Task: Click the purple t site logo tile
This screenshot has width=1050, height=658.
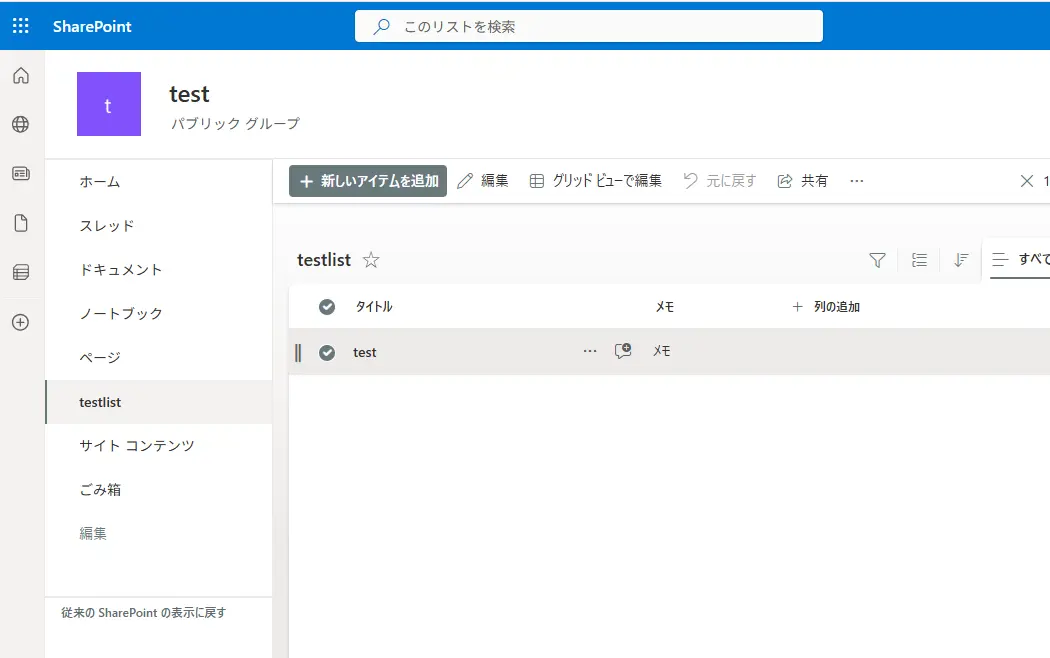Action: [x=108, y=104]
